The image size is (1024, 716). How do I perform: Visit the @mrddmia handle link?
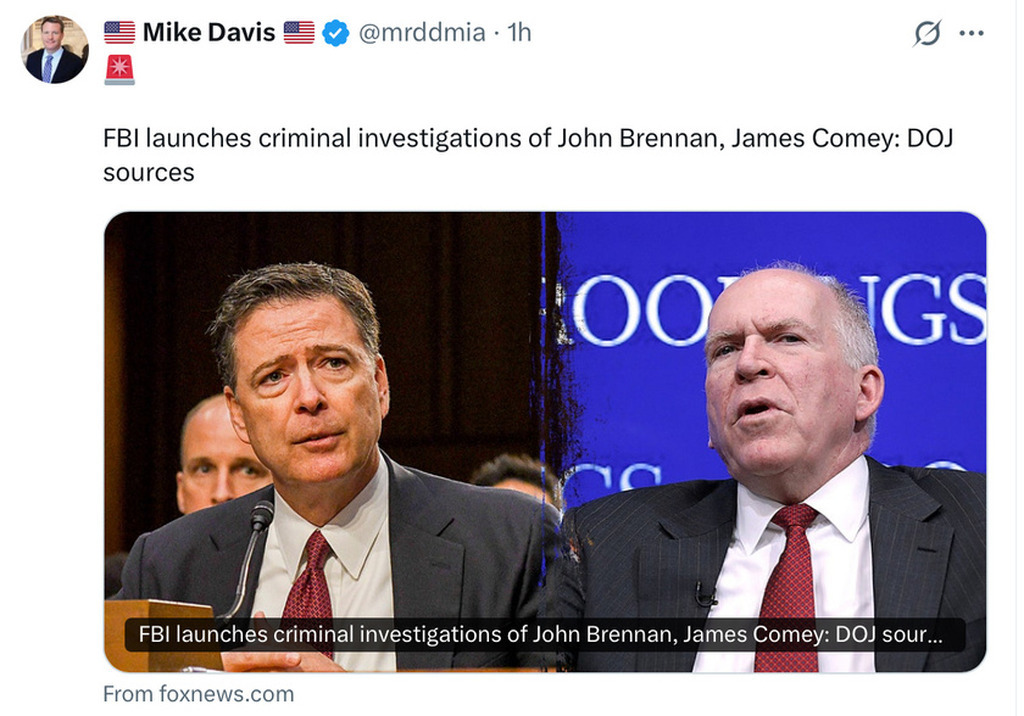[x=421, y=33]
